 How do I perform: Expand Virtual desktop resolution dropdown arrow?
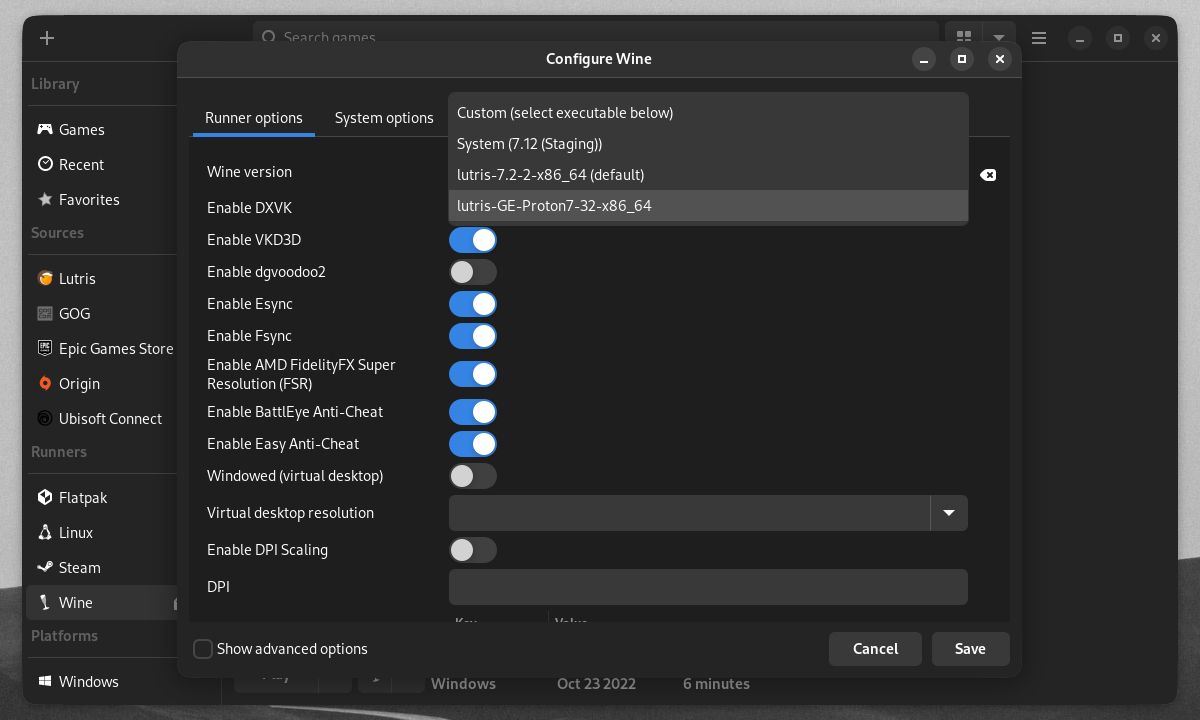pyautogui.click(x=948, y=513)
